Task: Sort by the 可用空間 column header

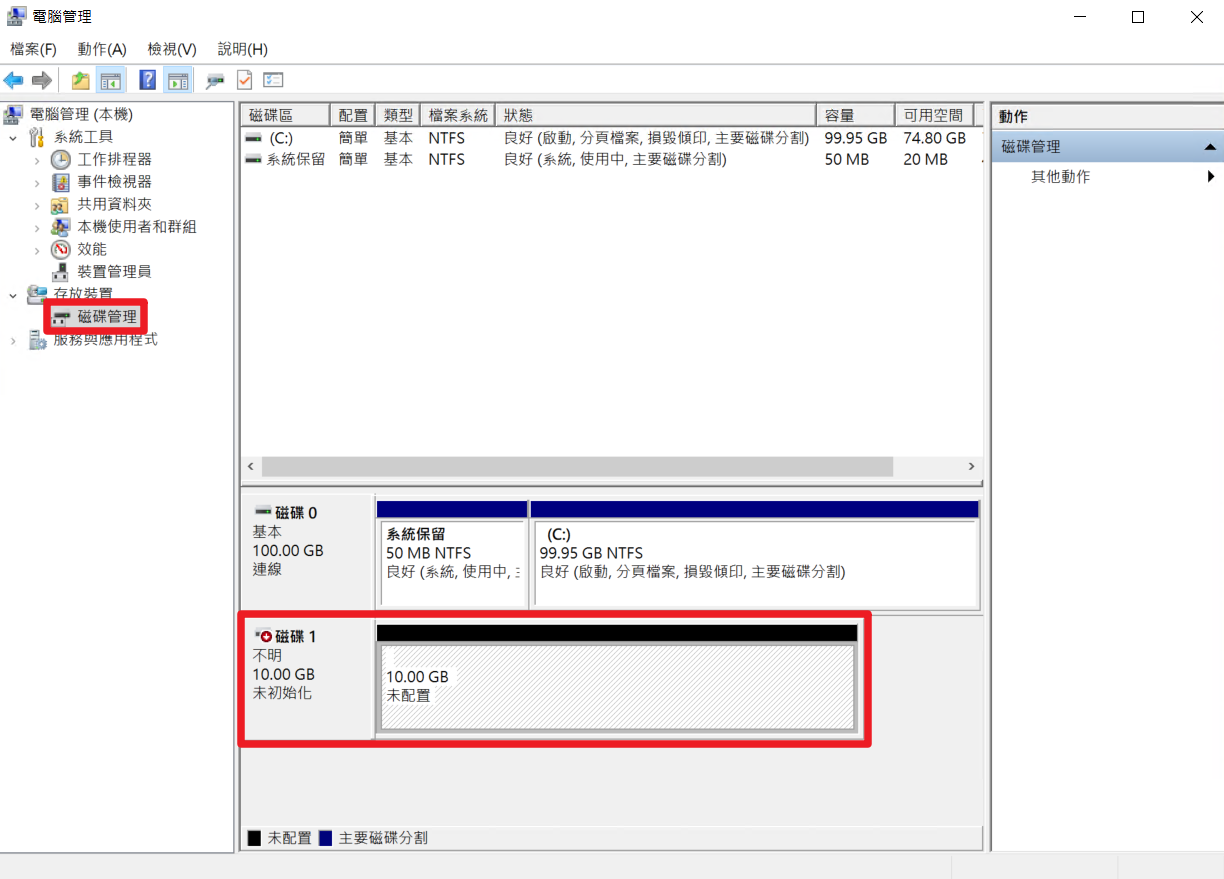Action: click(x=934, y=116)
